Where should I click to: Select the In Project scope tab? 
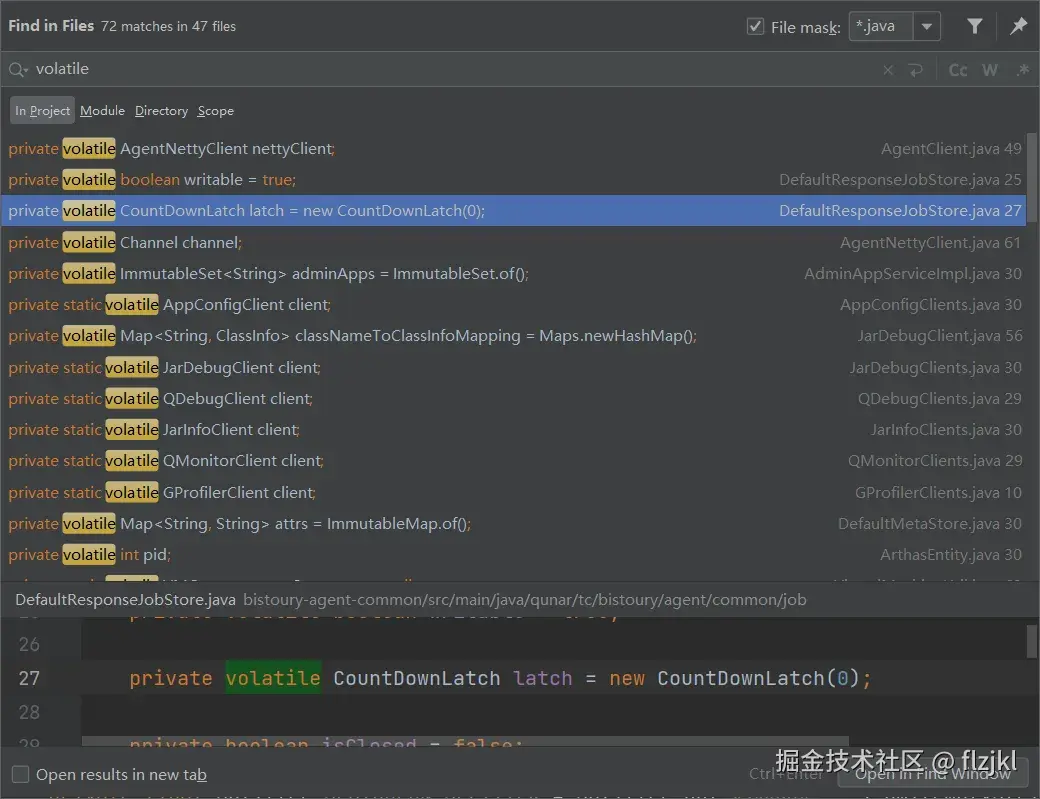[x=42, y=111]
